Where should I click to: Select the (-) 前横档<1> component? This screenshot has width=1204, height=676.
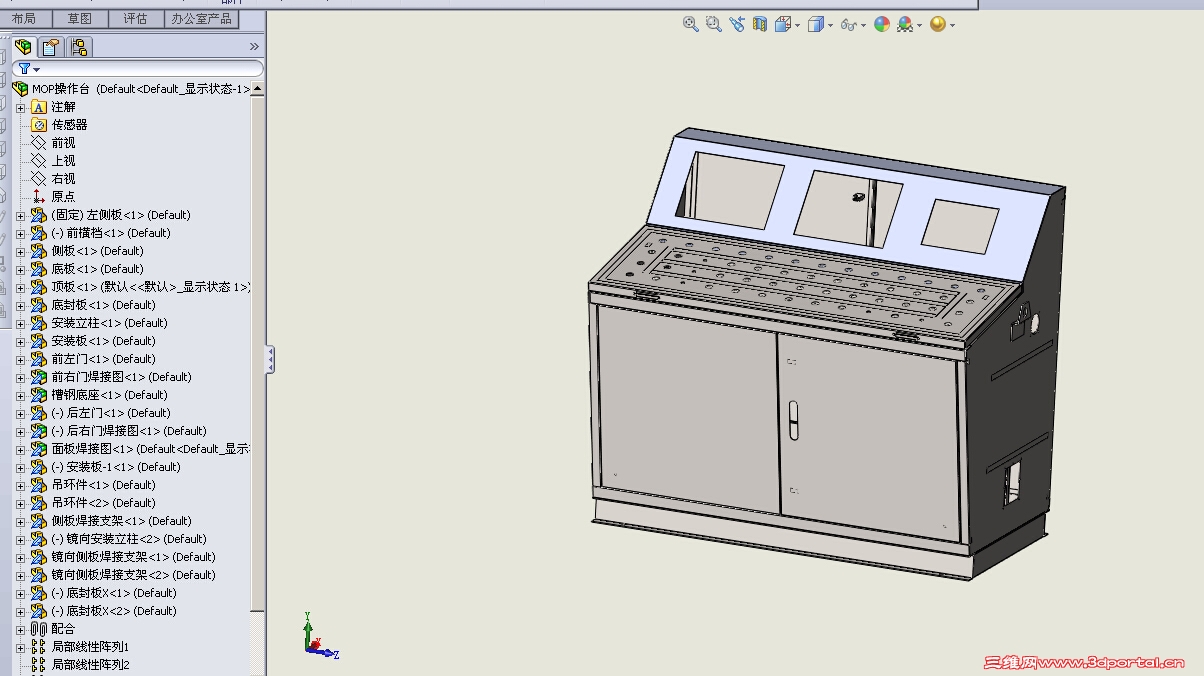pos(111,233)
